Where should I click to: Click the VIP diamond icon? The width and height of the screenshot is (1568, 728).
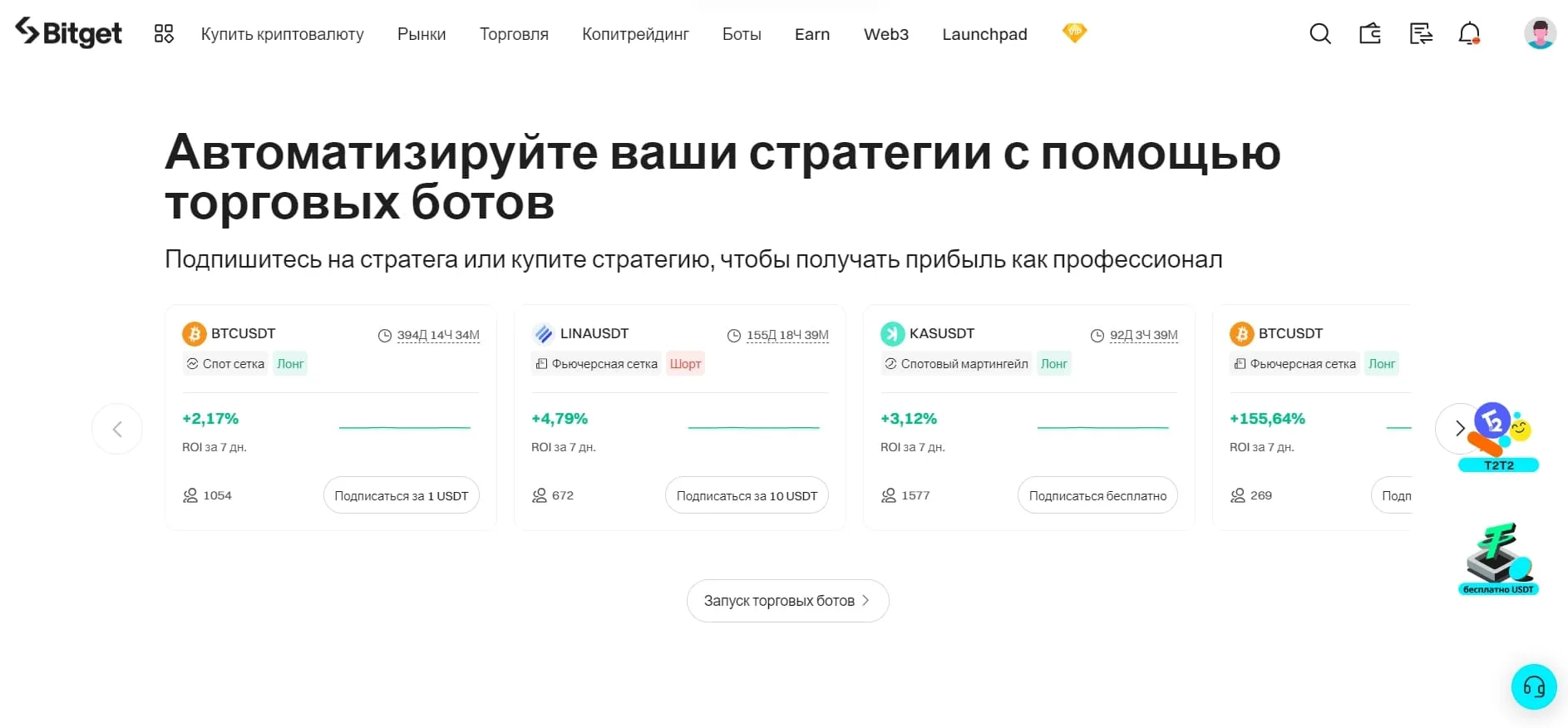1074,32
